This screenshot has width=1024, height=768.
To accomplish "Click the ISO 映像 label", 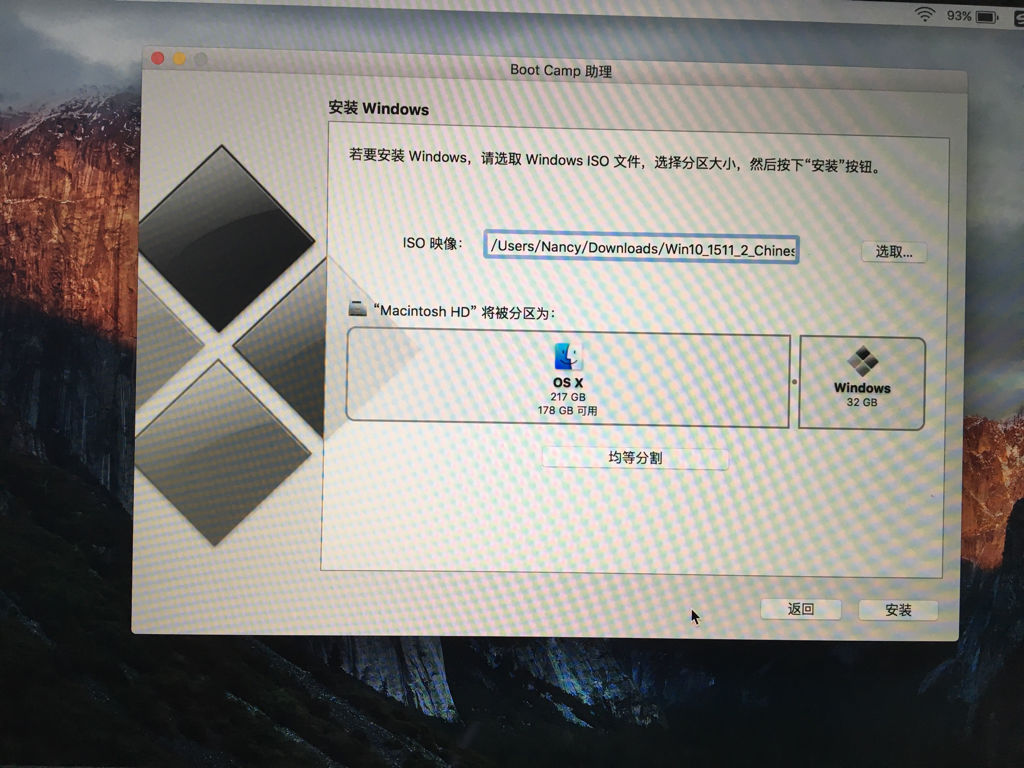I will click(432, 244).
